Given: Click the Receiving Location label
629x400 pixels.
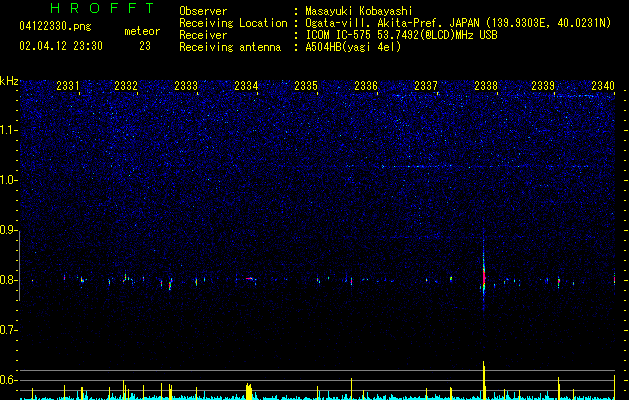Looking at the screenshot, I should [x=233, y=23].
